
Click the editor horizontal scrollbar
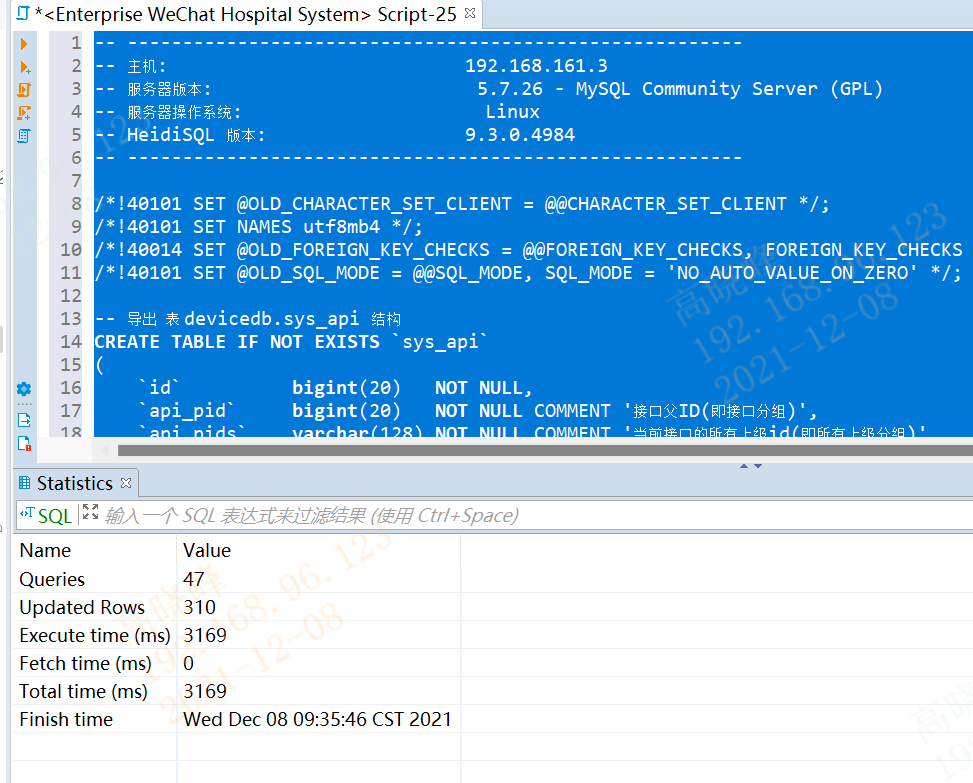click(x=545, y=450)
